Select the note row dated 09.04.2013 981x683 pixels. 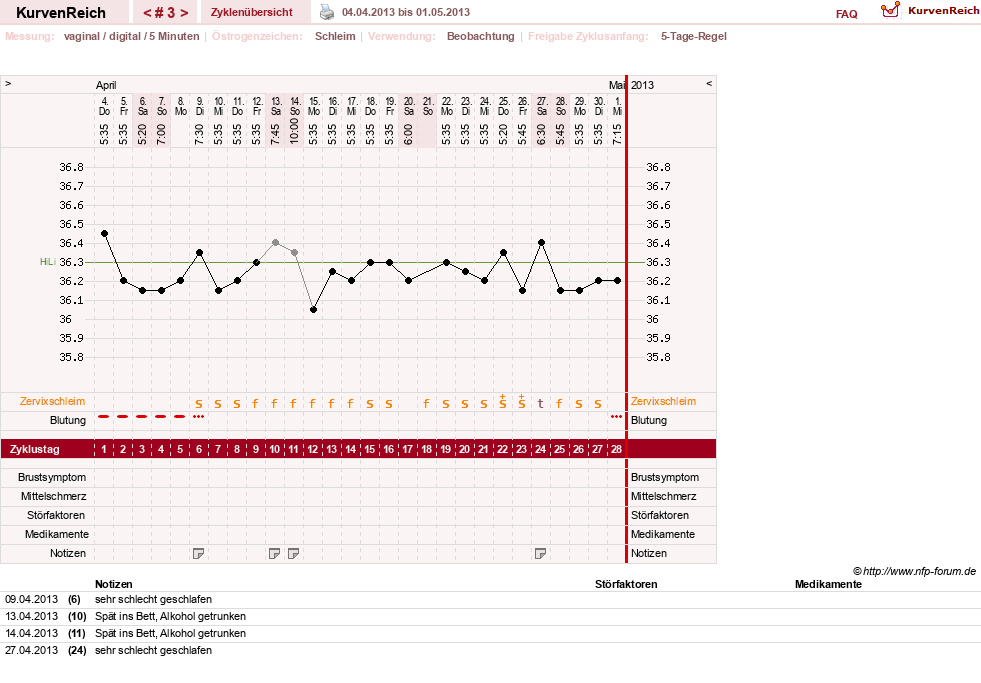point(490,599)
